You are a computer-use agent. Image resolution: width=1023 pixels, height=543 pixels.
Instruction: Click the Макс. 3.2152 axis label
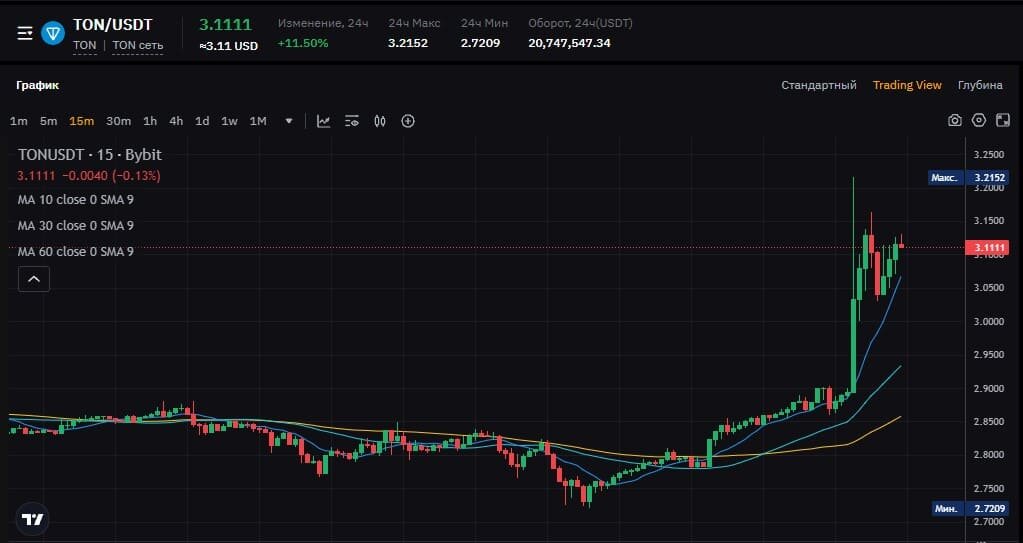point(969,178)
